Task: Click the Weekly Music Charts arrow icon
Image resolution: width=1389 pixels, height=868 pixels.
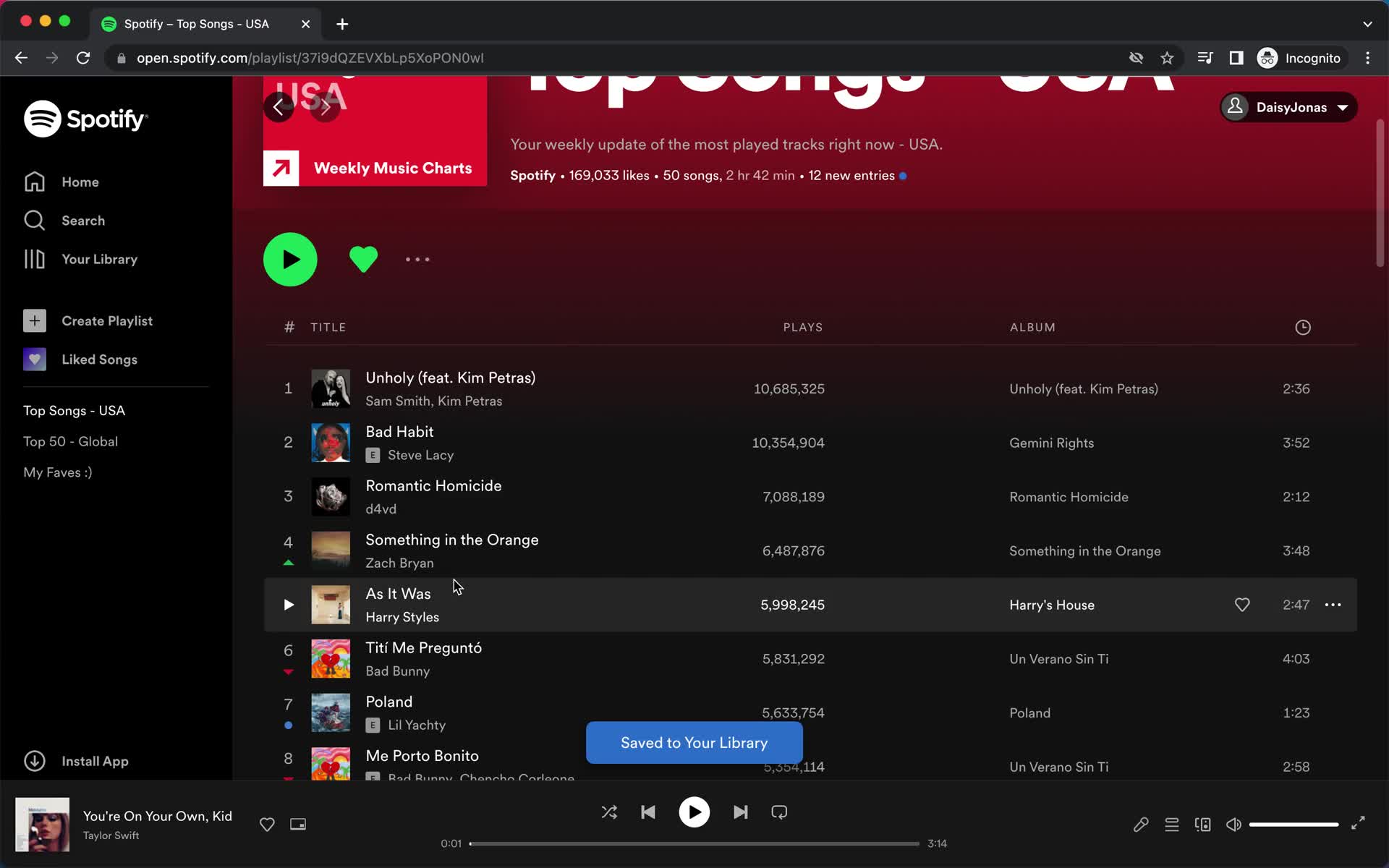Action: pos(281,169)
